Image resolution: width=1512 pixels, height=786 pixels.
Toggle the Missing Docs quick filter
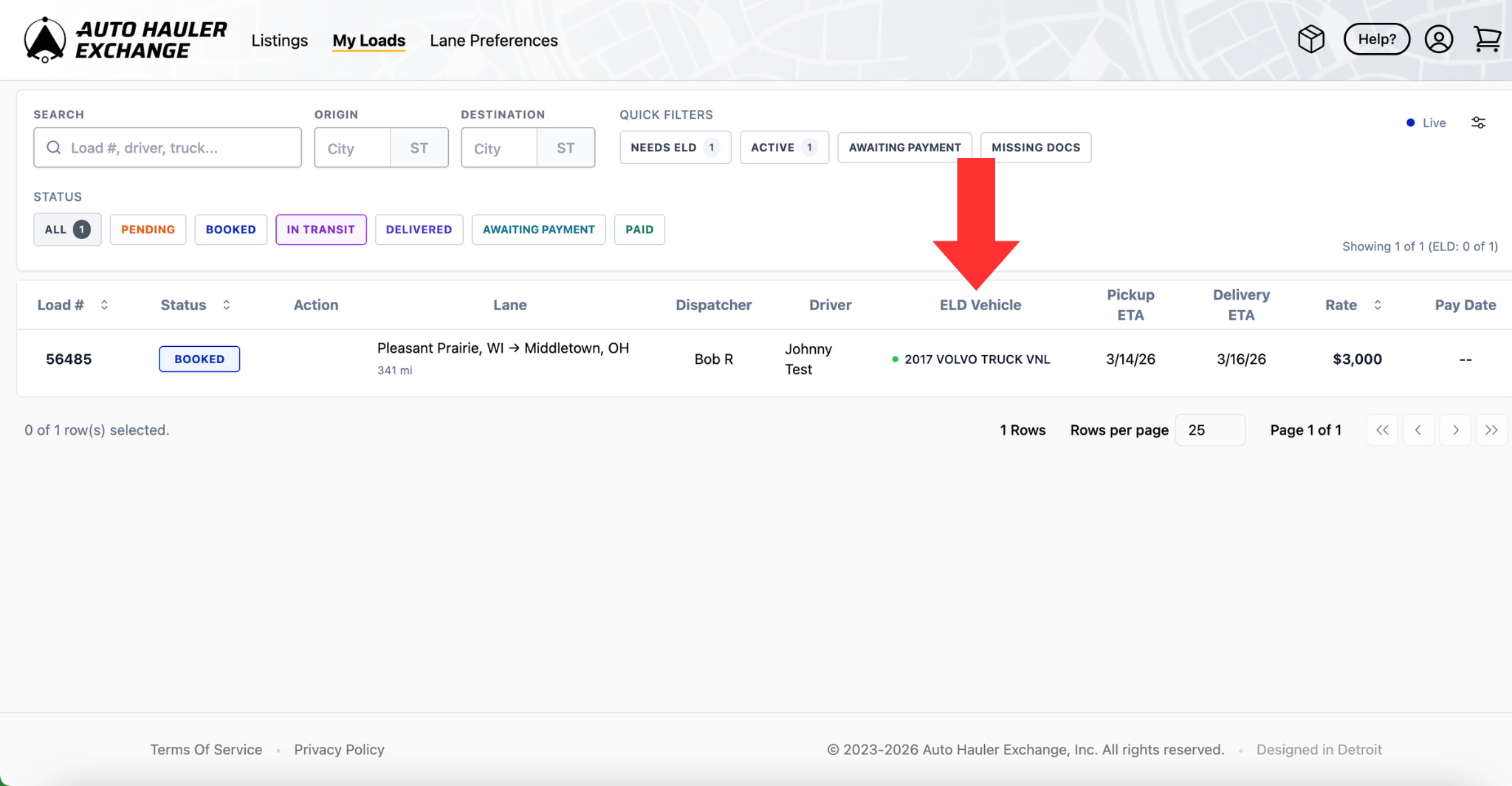[x=1035, y=148]
